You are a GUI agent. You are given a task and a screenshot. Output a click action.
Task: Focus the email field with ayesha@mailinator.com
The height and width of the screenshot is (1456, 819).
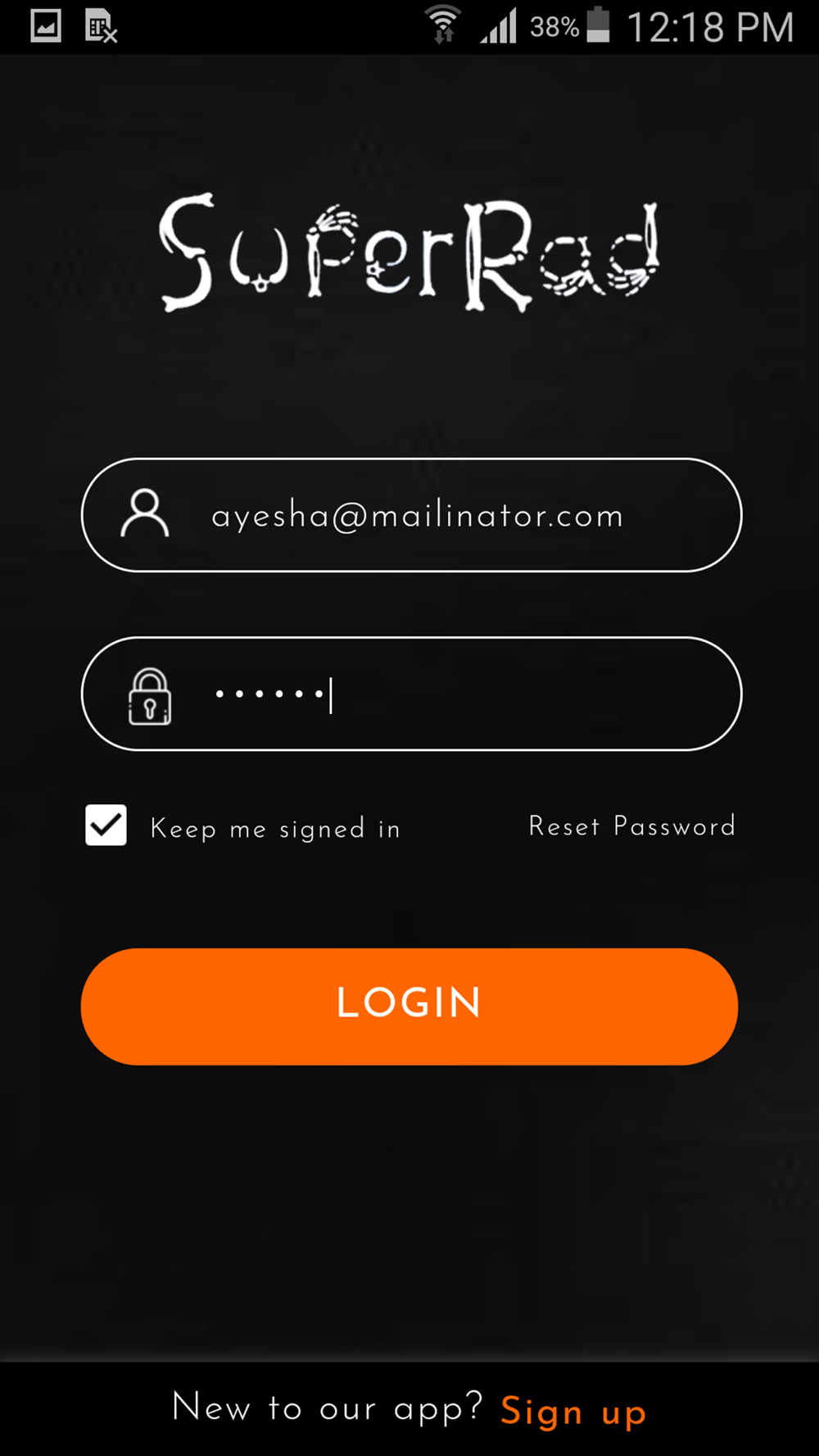(411, 515)
